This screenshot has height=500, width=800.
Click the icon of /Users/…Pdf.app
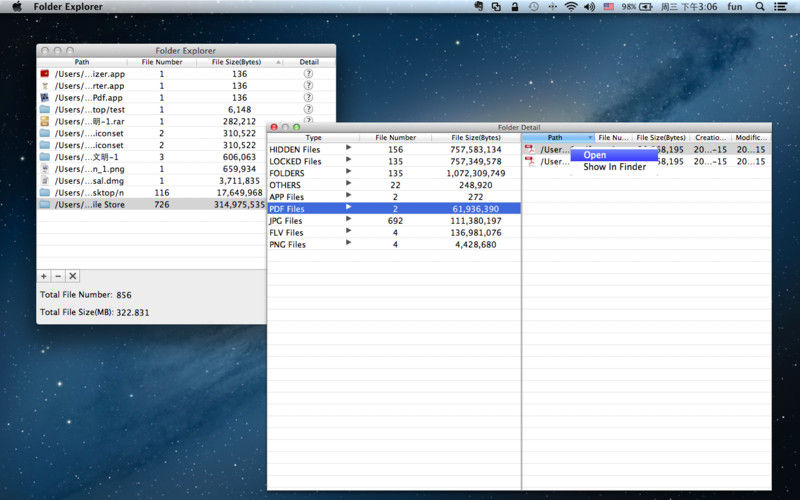pyautogui.click(x=45, y=97)
